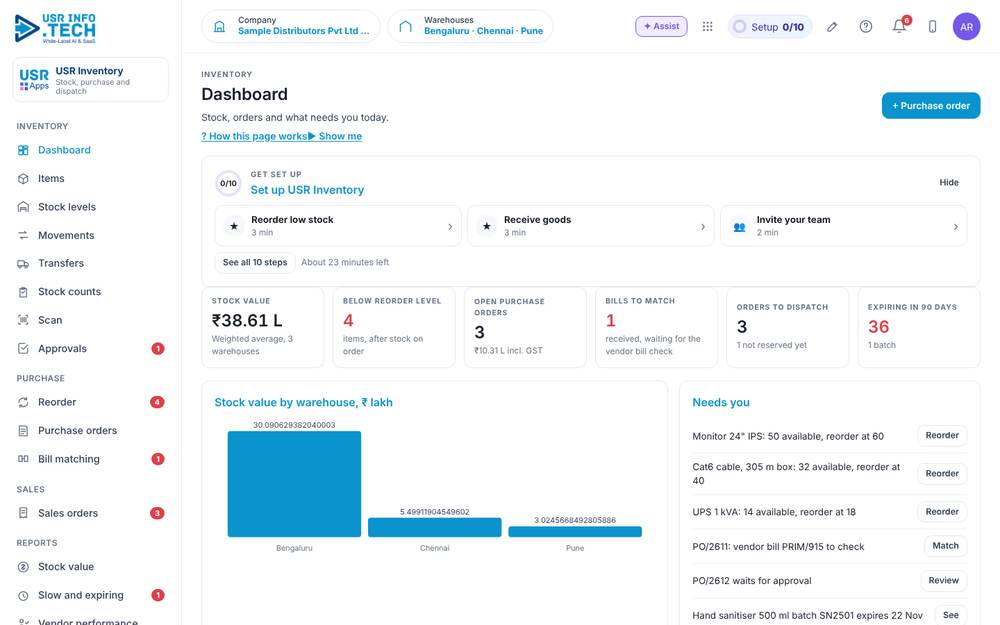Open How this page works link
1000x625 pixels.
pos(254,136)
